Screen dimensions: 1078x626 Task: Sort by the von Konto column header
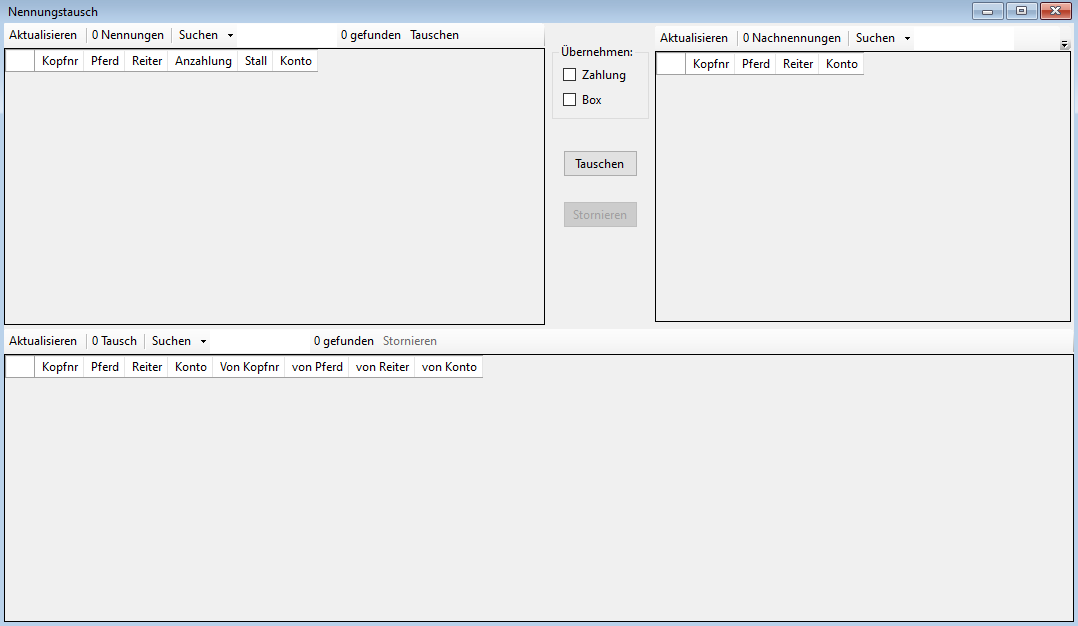pos(449,367)
